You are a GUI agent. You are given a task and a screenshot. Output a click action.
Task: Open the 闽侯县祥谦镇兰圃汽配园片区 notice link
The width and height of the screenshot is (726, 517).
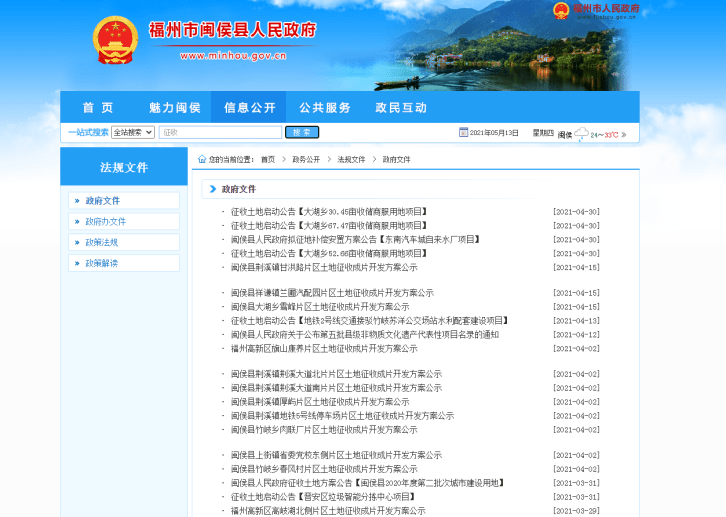[332, 293]
